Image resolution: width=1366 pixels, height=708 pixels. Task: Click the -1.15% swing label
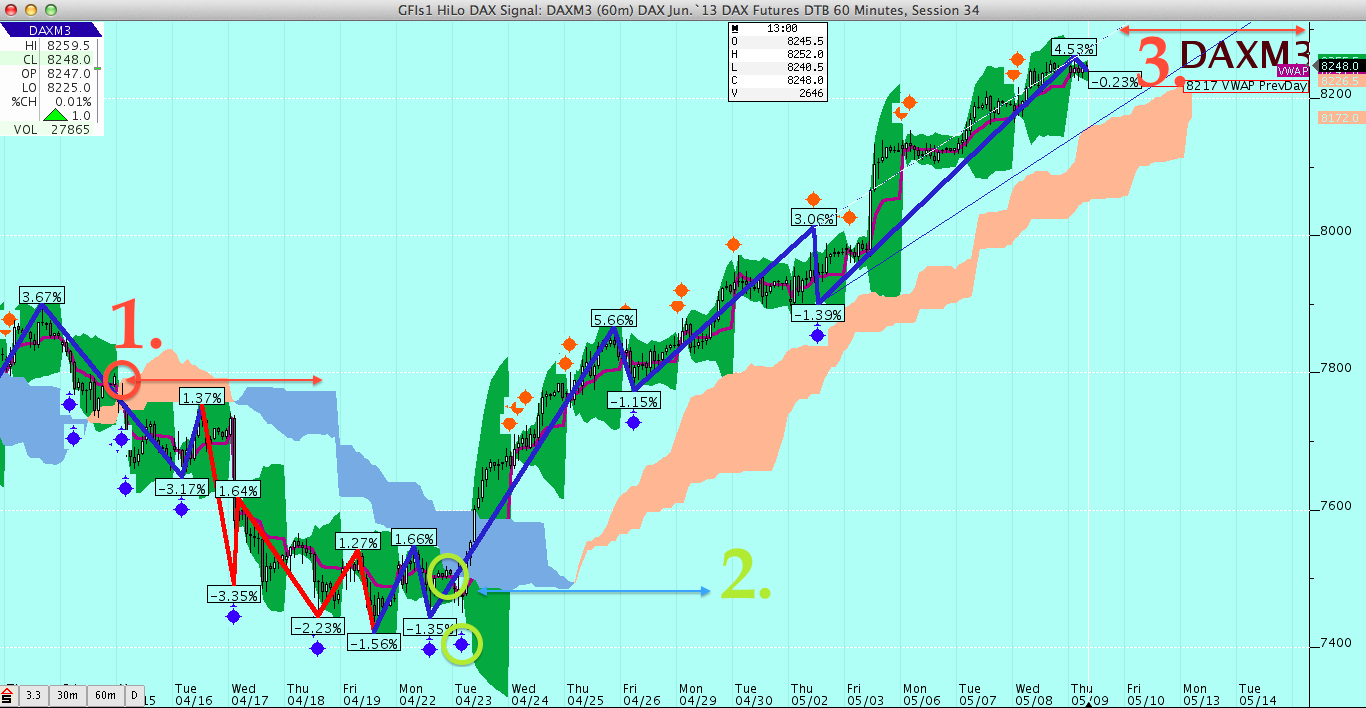coord(635,401)
